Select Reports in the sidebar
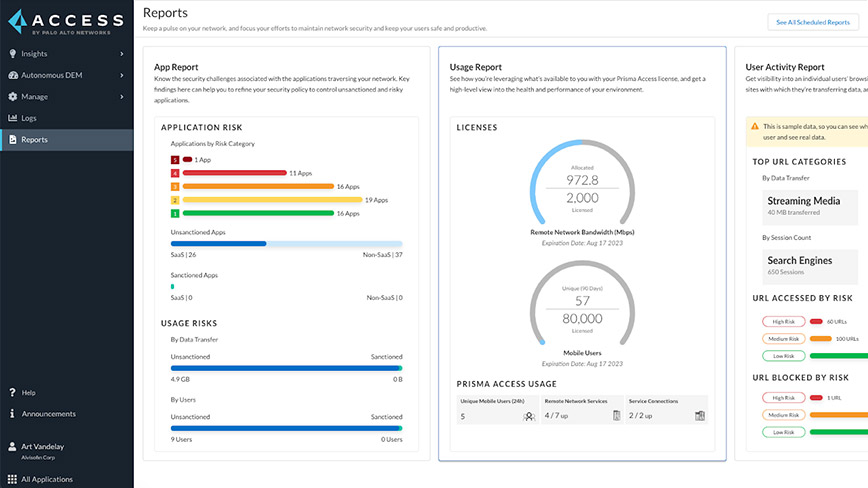The height and width of the screenshot is (488, 868). 34,140
